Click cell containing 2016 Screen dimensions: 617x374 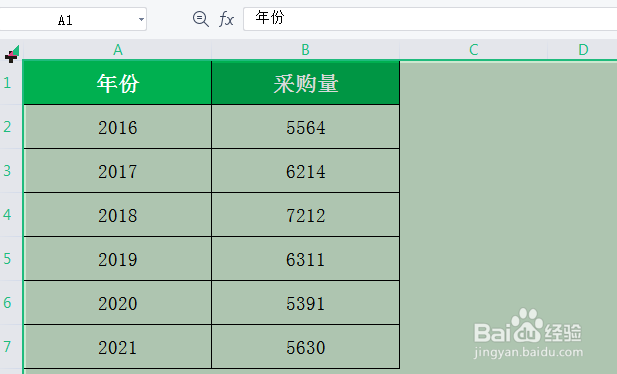pyautogui.click(x=117, y=127)
